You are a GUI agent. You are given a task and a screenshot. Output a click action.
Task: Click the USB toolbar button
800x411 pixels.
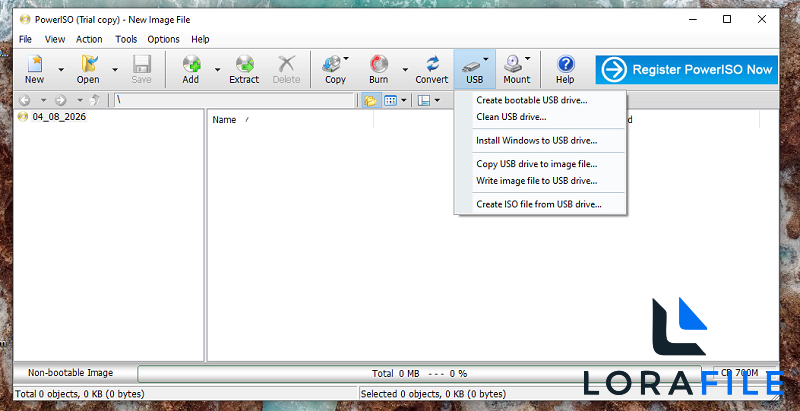click(x=474, y=69)
